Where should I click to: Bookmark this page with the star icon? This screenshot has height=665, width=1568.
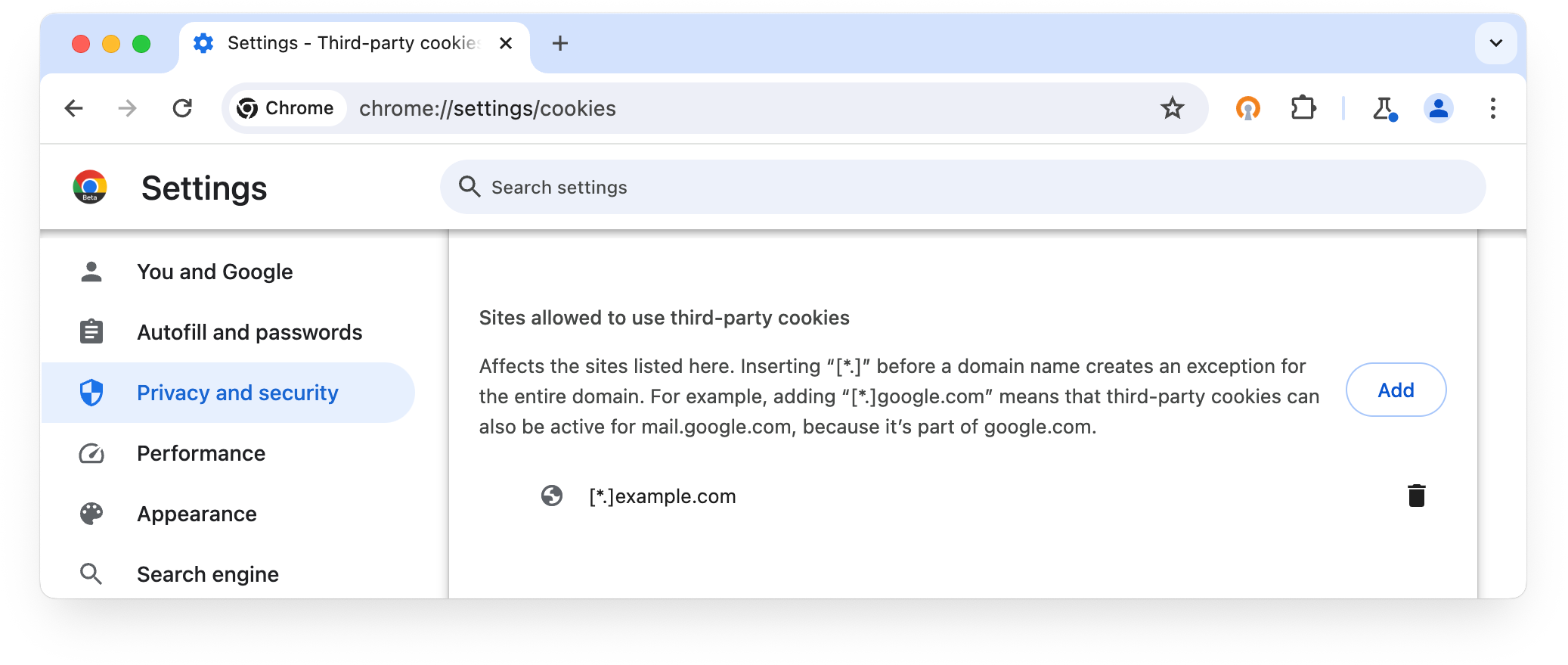click(1172, 108)
